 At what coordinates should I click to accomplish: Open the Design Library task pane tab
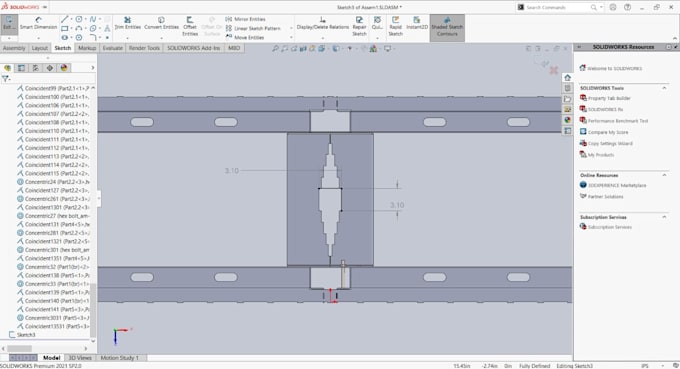(567, 88)
